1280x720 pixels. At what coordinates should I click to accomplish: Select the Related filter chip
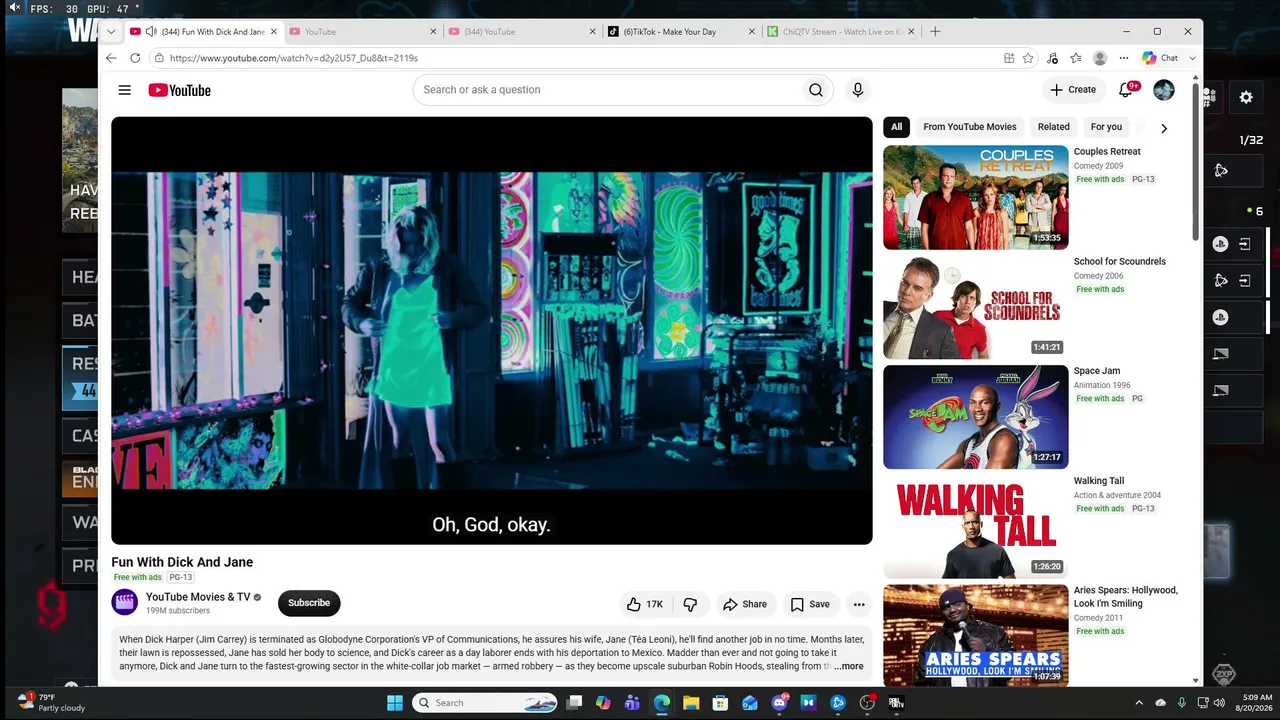click(1053, 127)
